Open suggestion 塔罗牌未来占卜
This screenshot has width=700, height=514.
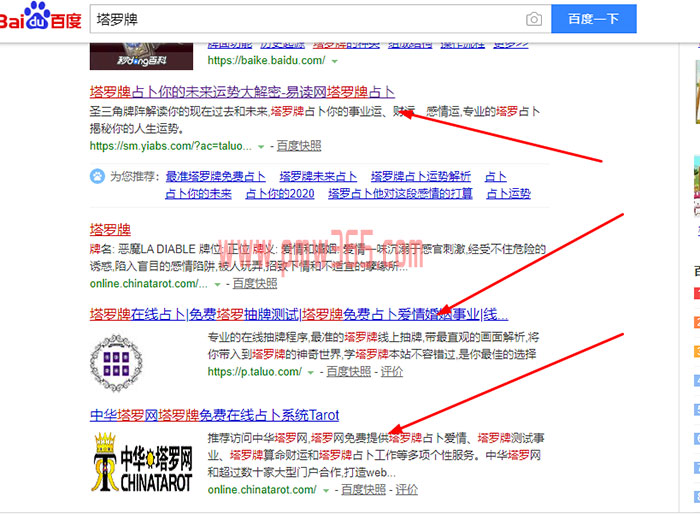318,176
